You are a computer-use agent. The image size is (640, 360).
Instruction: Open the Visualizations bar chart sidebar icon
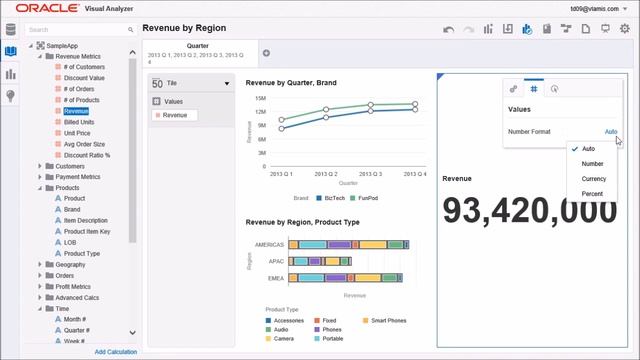[x=11, y=74]
